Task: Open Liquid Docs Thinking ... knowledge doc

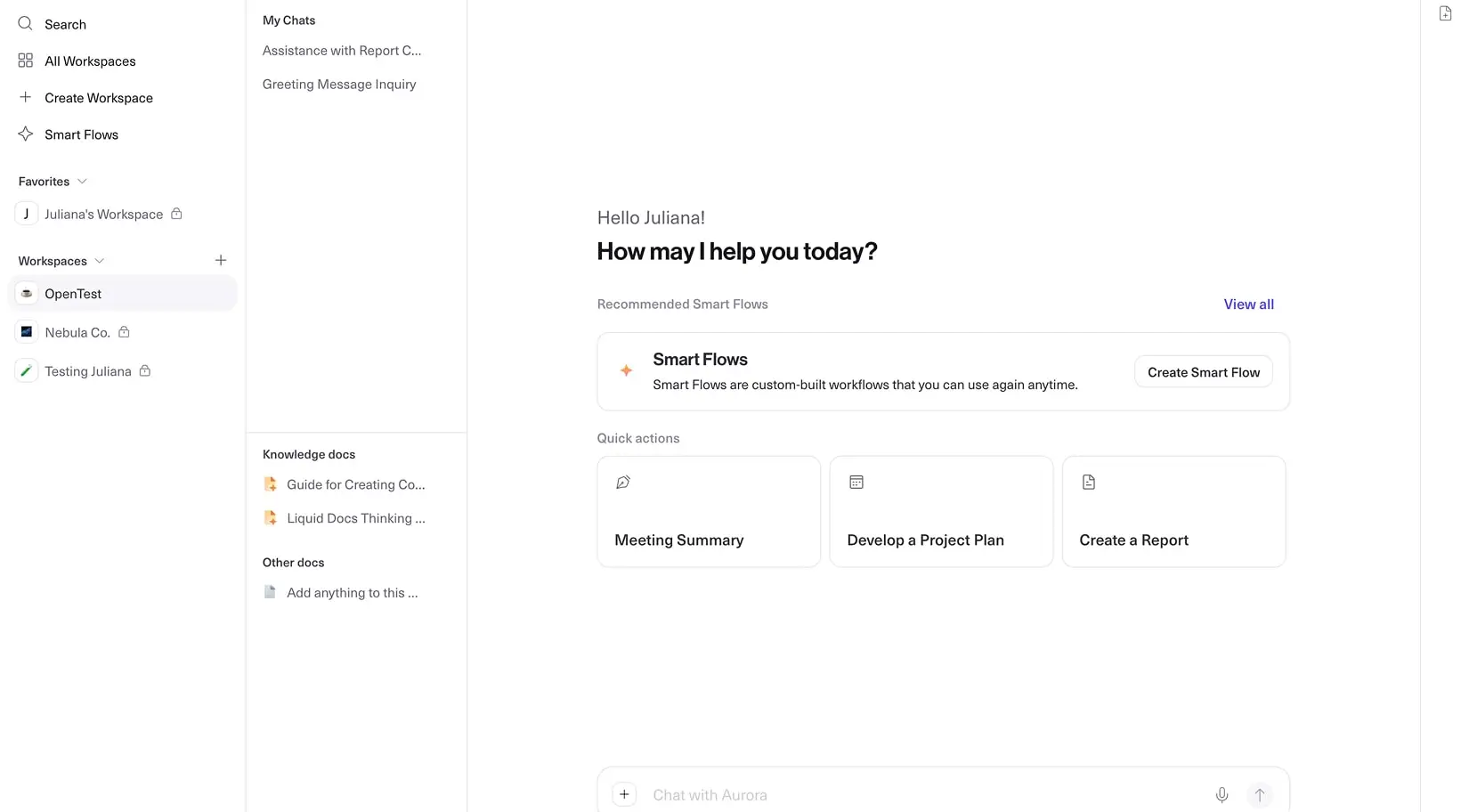Action: (355, 518)
